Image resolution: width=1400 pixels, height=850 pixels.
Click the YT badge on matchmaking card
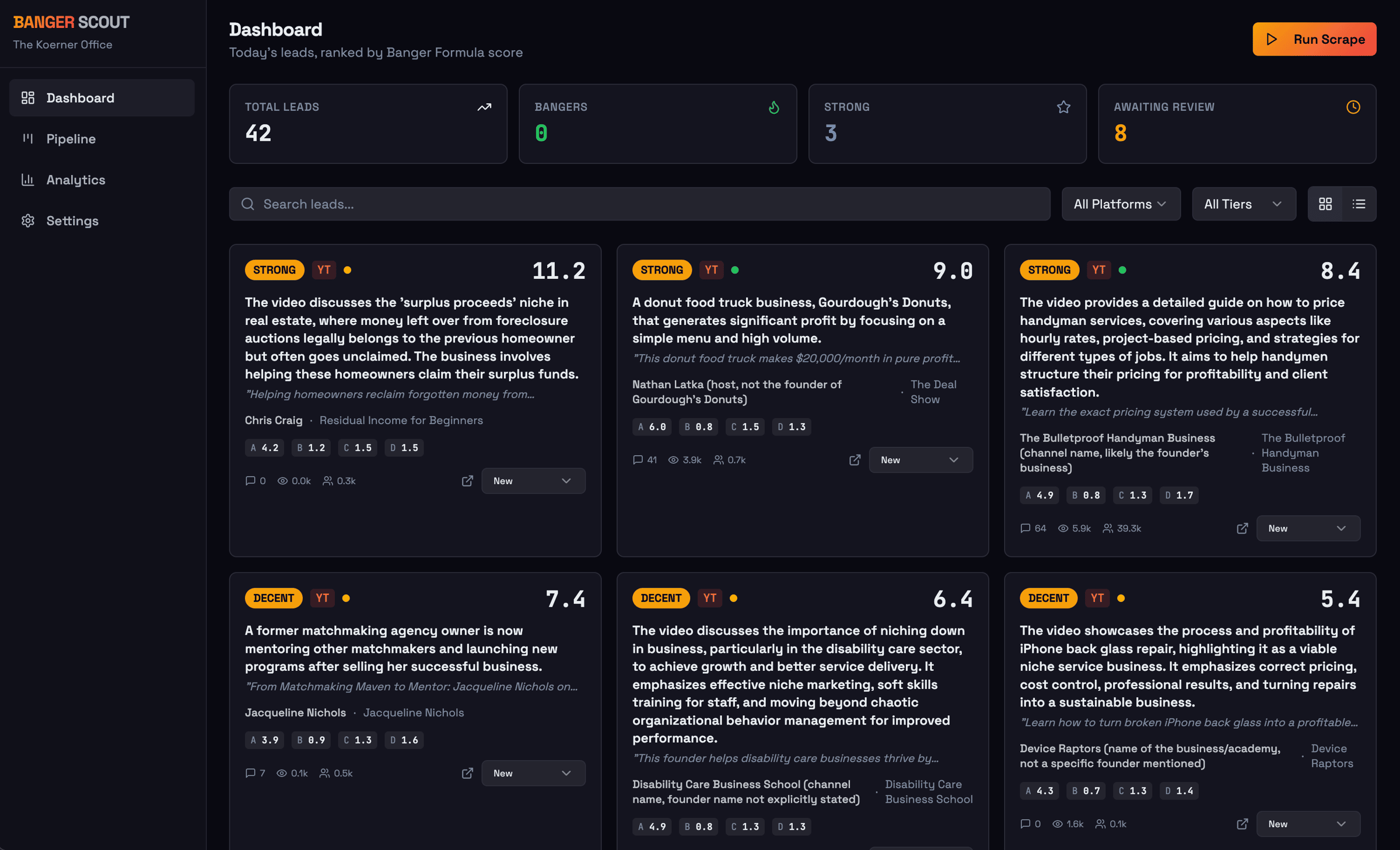(322, 598)
